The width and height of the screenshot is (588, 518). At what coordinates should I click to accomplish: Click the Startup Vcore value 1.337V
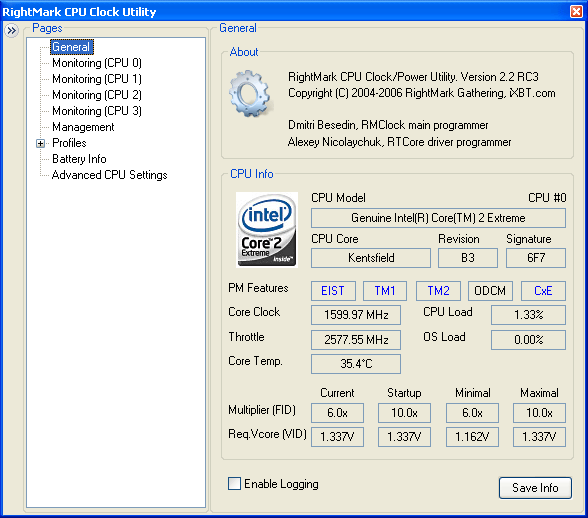tap(404, 437)
